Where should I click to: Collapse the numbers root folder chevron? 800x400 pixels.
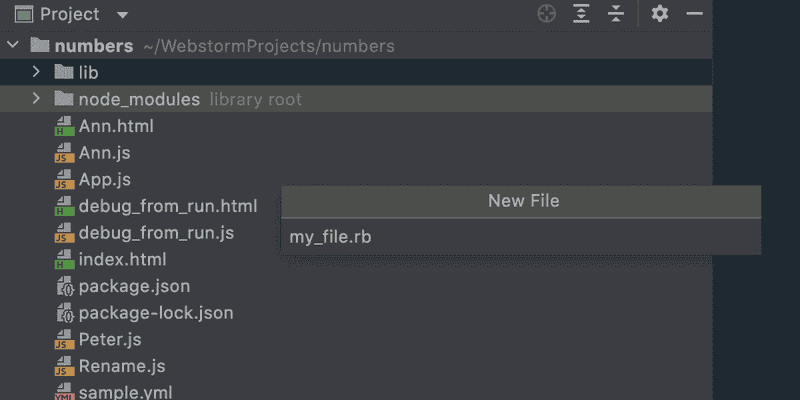[13, 45]
